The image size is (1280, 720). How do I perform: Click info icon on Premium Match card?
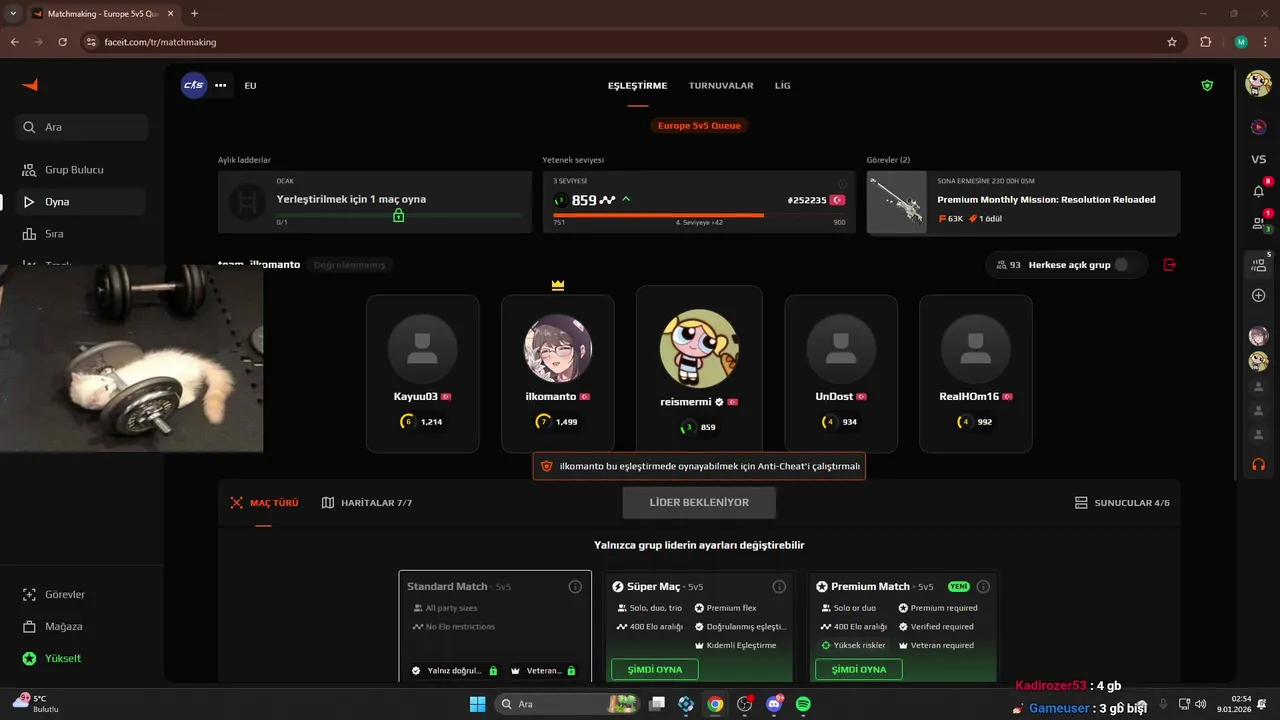[x=983, y=587]
